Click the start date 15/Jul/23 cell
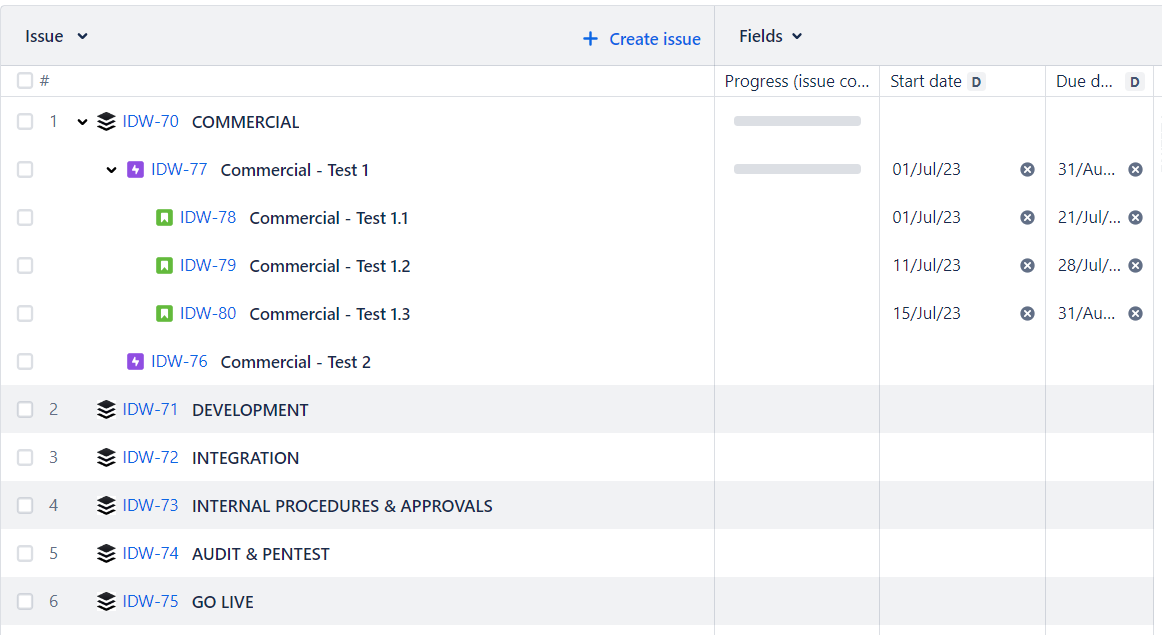Screen dimensions: 1162x635 (926, 313)
